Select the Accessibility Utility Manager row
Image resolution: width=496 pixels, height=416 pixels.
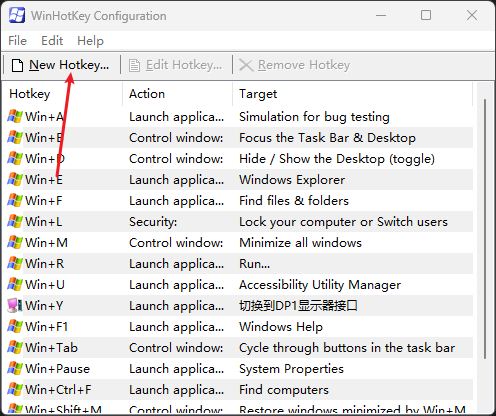(240, 285)
